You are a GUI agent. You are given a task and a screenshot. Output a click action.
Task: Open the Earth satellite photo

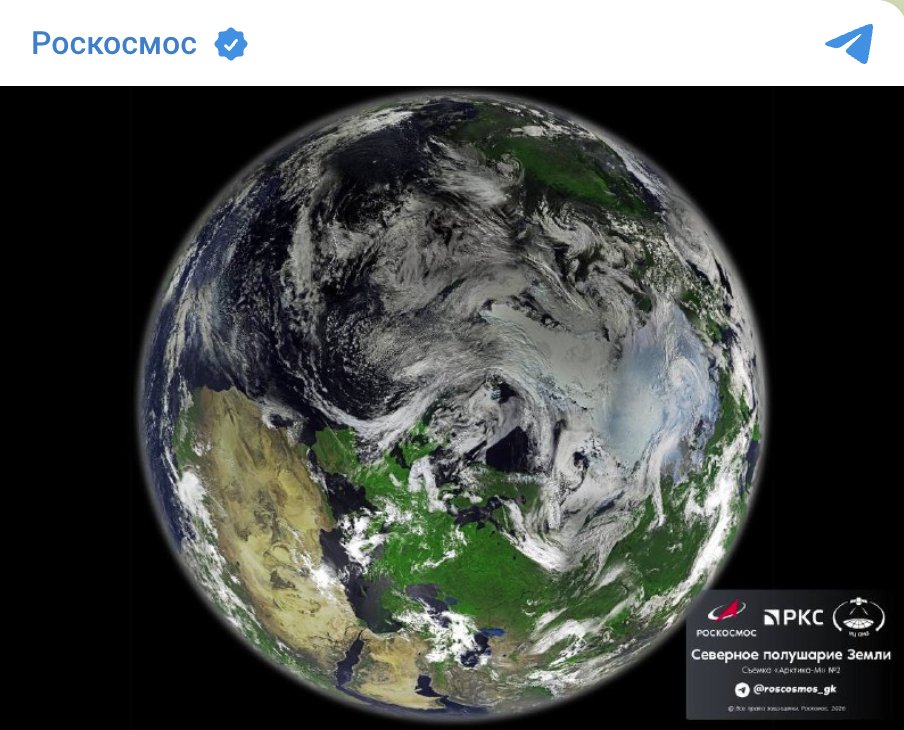(x=452, y=408)
